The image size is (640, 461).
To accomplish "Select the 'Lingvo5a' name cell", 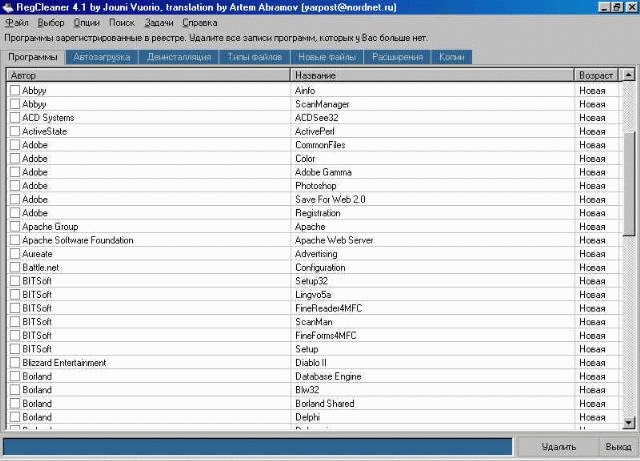I will click(x=432, y=294).
